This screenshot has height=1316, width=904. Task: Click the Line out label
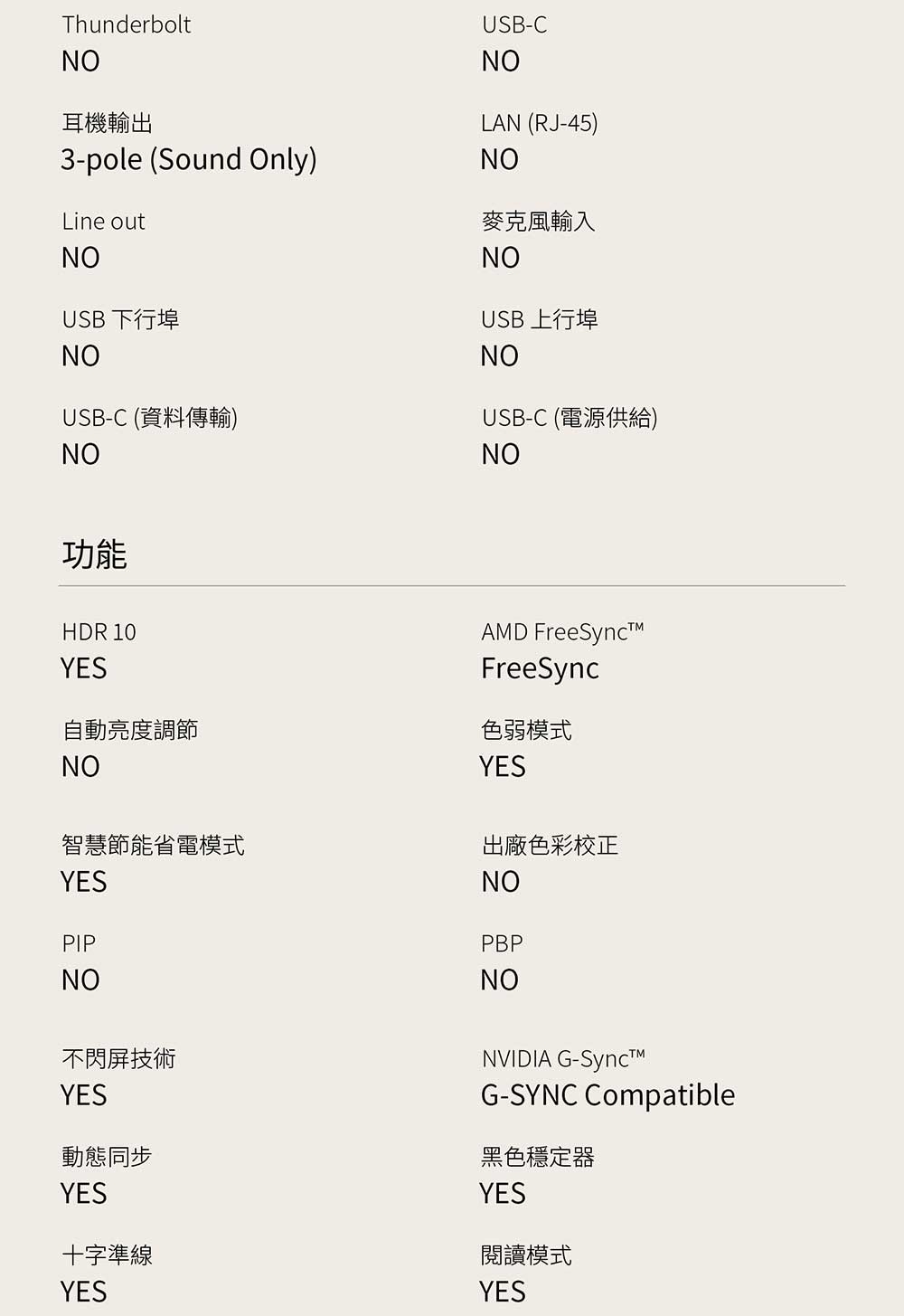pyautogui.click(x=103, y=222)
